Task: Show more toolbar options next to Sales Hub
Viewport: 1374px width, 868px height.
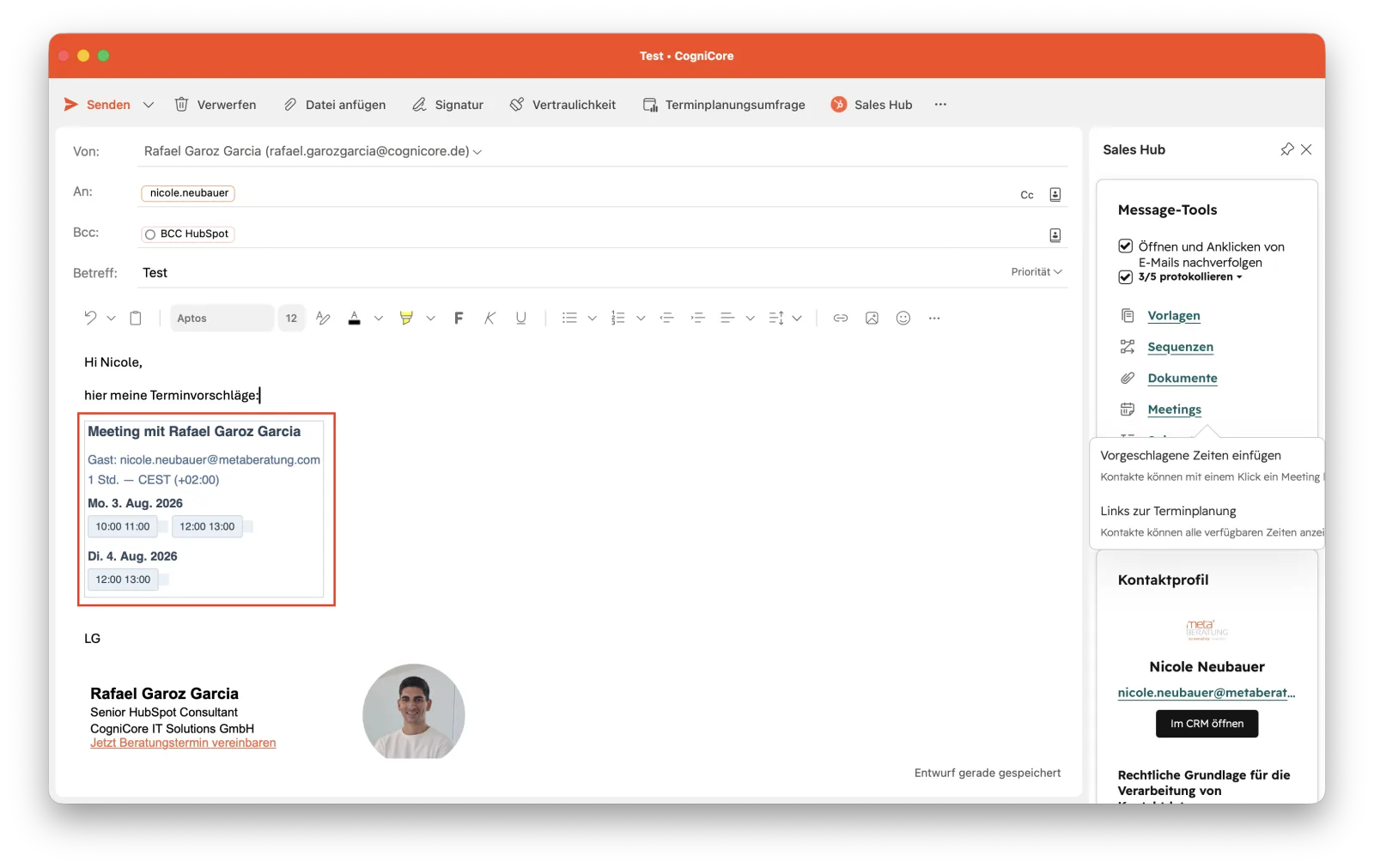Action: tap(940, 105)
